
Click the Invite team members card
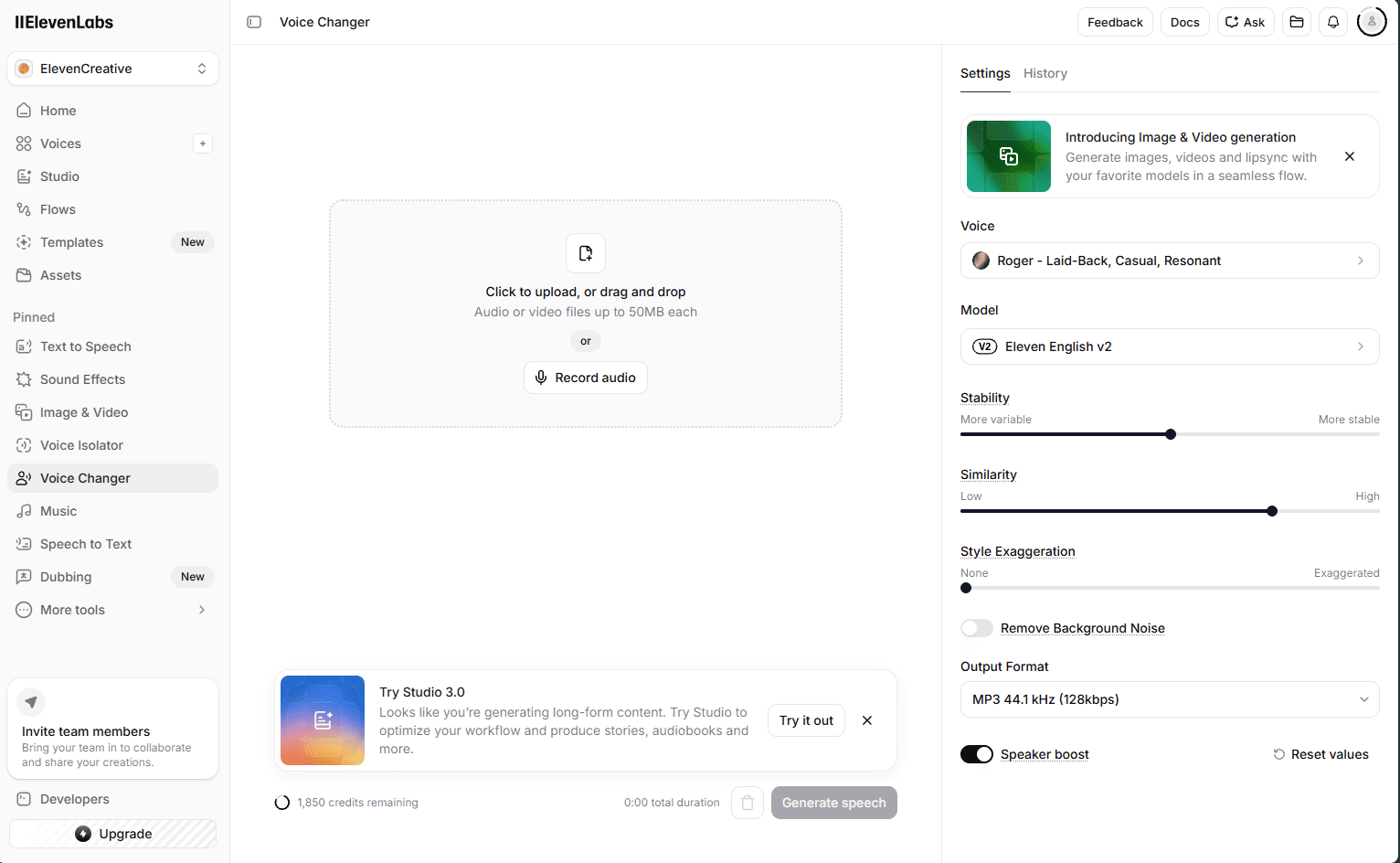pos(112,729)
